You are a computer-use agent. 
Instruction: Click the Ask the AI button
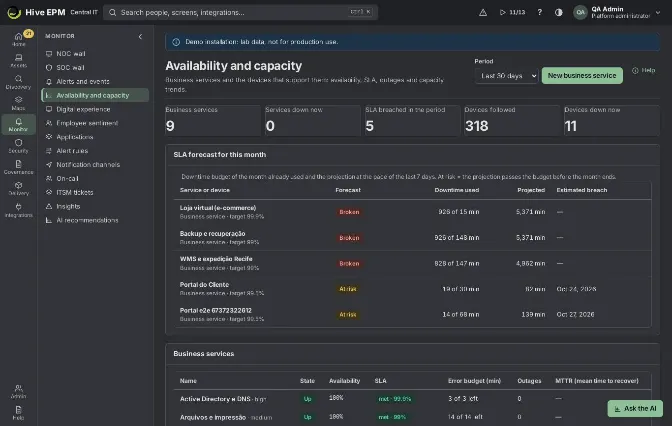635,408
